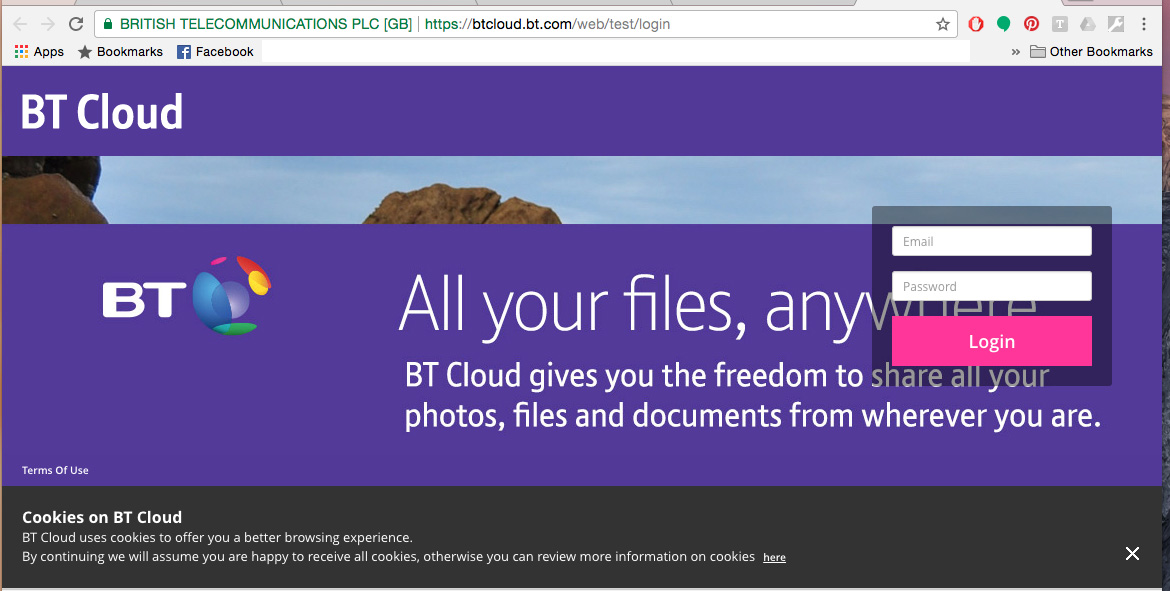Click the Google Drive extension icon
This screenshot has width=1170, height=591.
pyautogui.click(x=1087, y=24)
